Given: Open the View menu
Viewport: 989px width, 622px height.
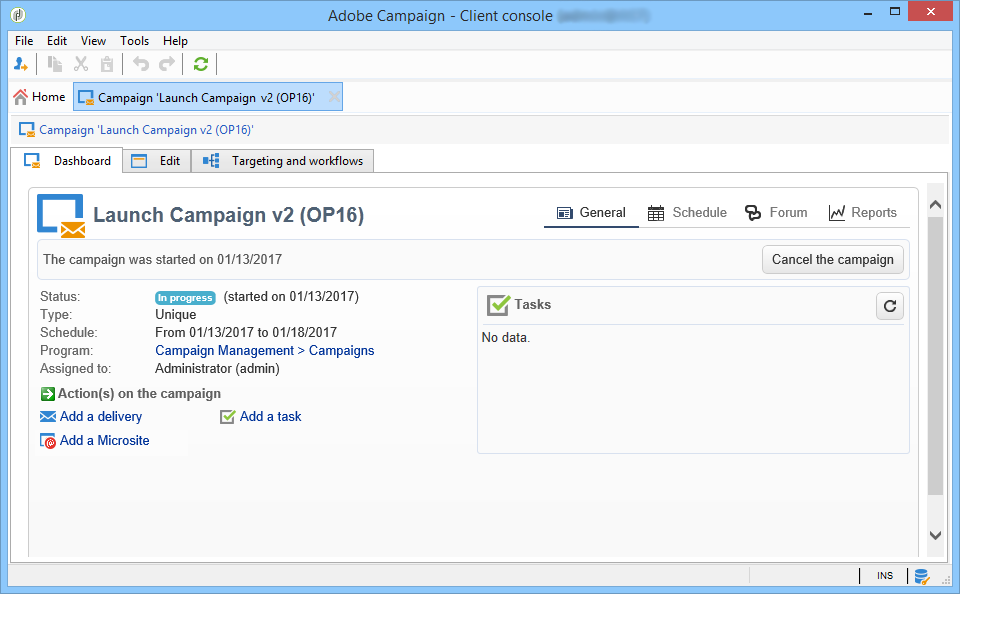Looking at the screenshot, I should click(x=93, y=41).
